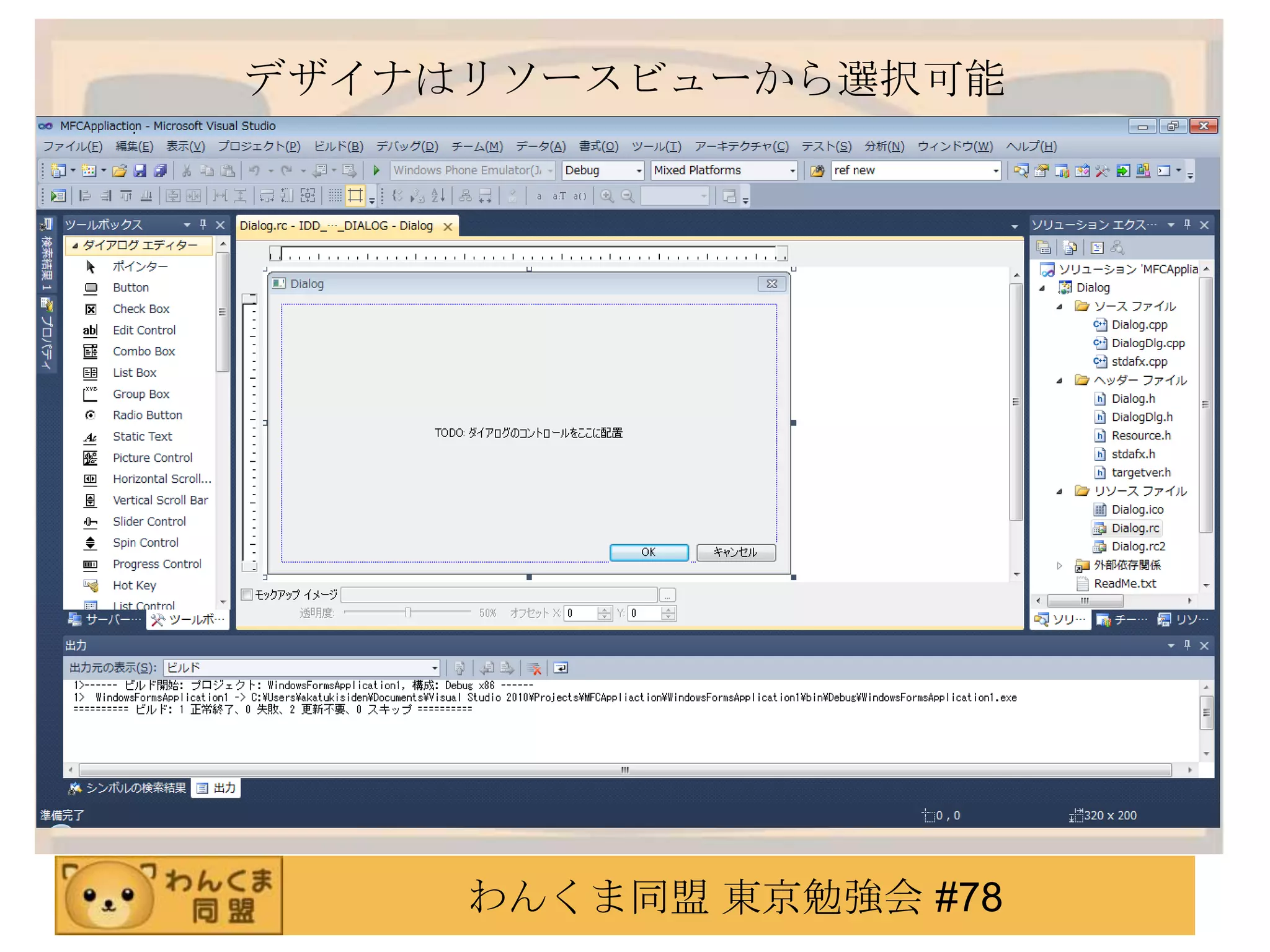Click the キャンセル button in the dialog

(x=735, y=552)
